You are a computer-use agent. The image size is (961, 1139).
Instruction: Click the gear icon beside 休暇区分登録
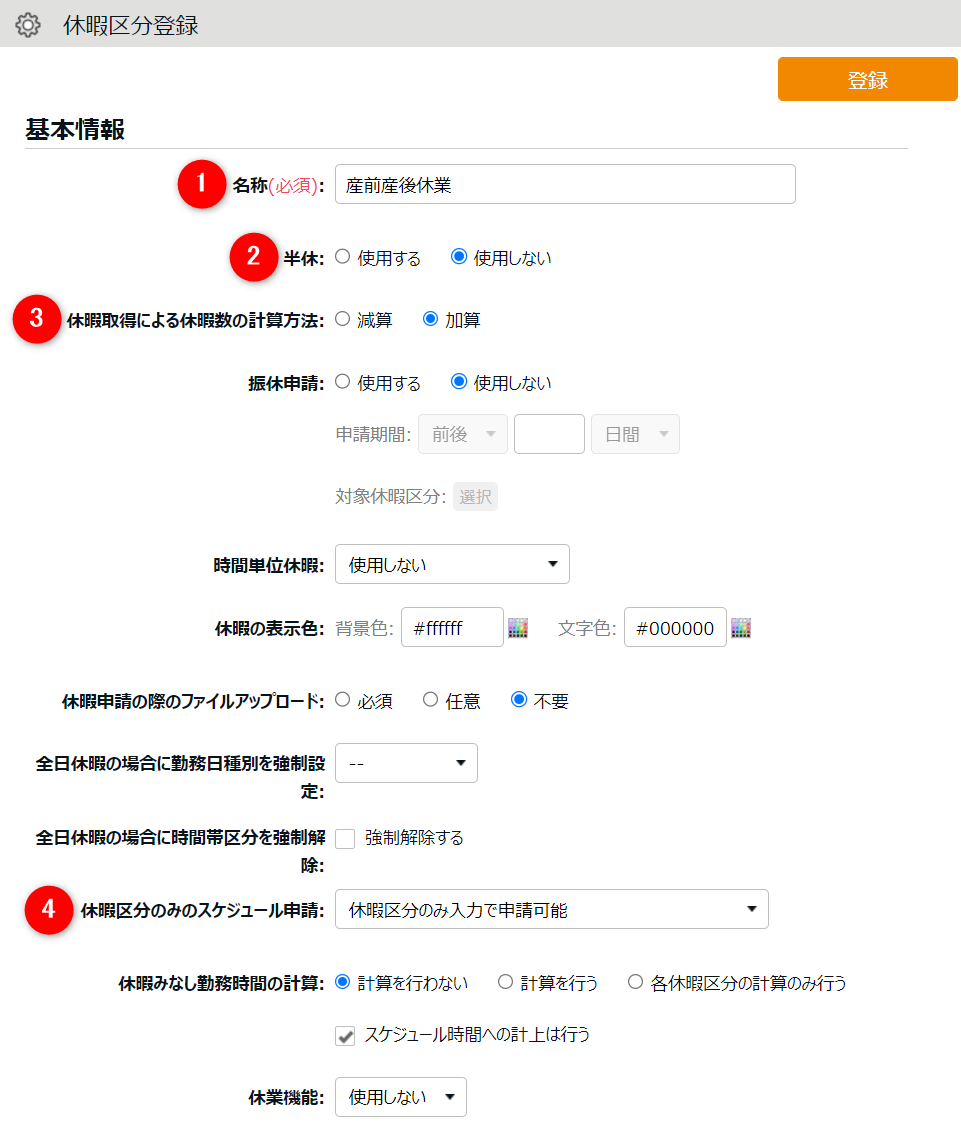click(28, 25)
